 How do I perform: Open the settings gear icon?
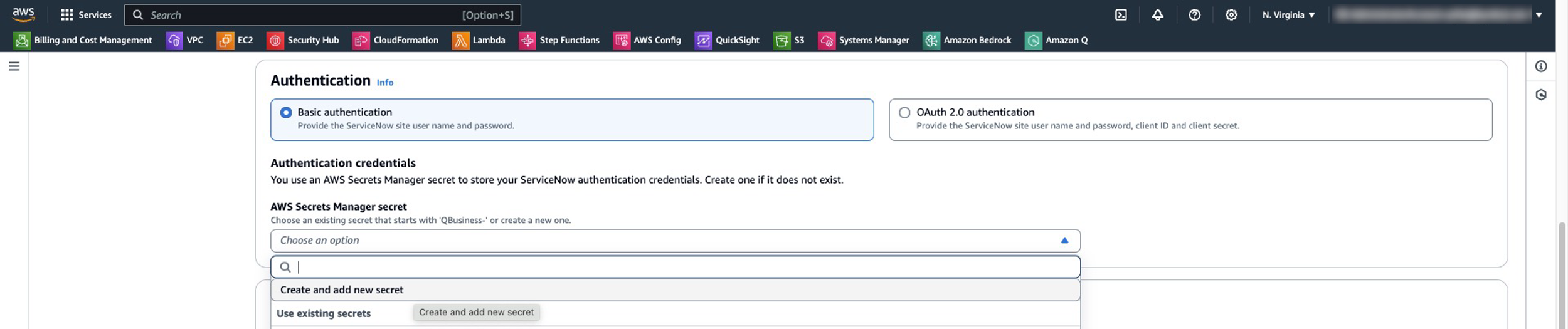(1231, 14)
